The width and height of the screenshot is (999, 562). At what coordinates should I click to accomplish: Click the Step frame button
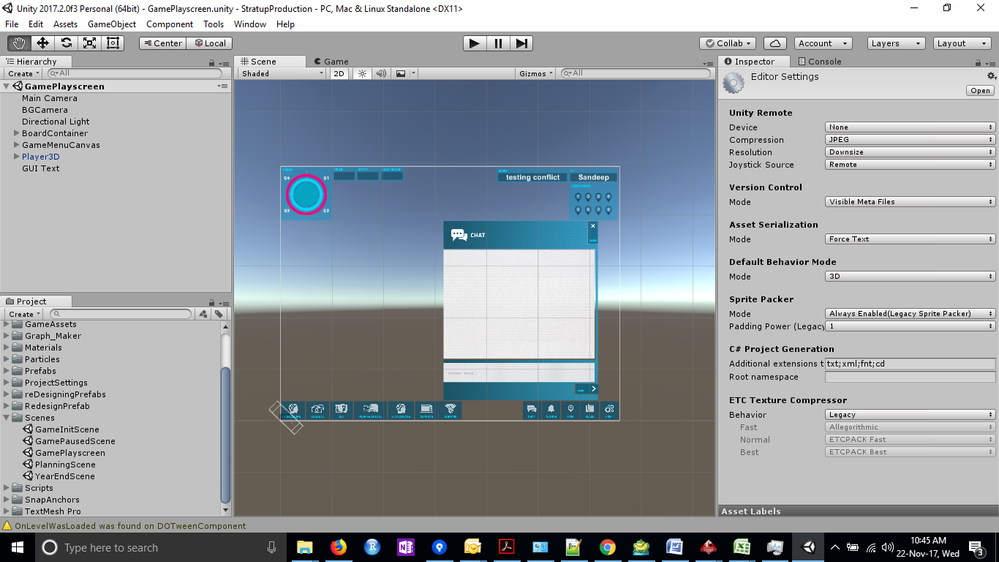522,43
